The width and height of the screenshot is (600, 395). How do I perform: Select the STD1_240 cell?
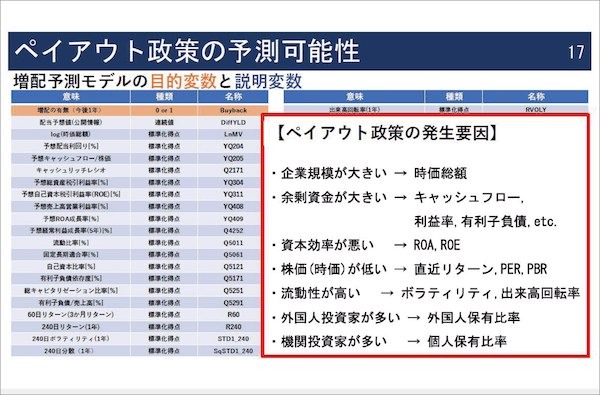pos(233,339)
